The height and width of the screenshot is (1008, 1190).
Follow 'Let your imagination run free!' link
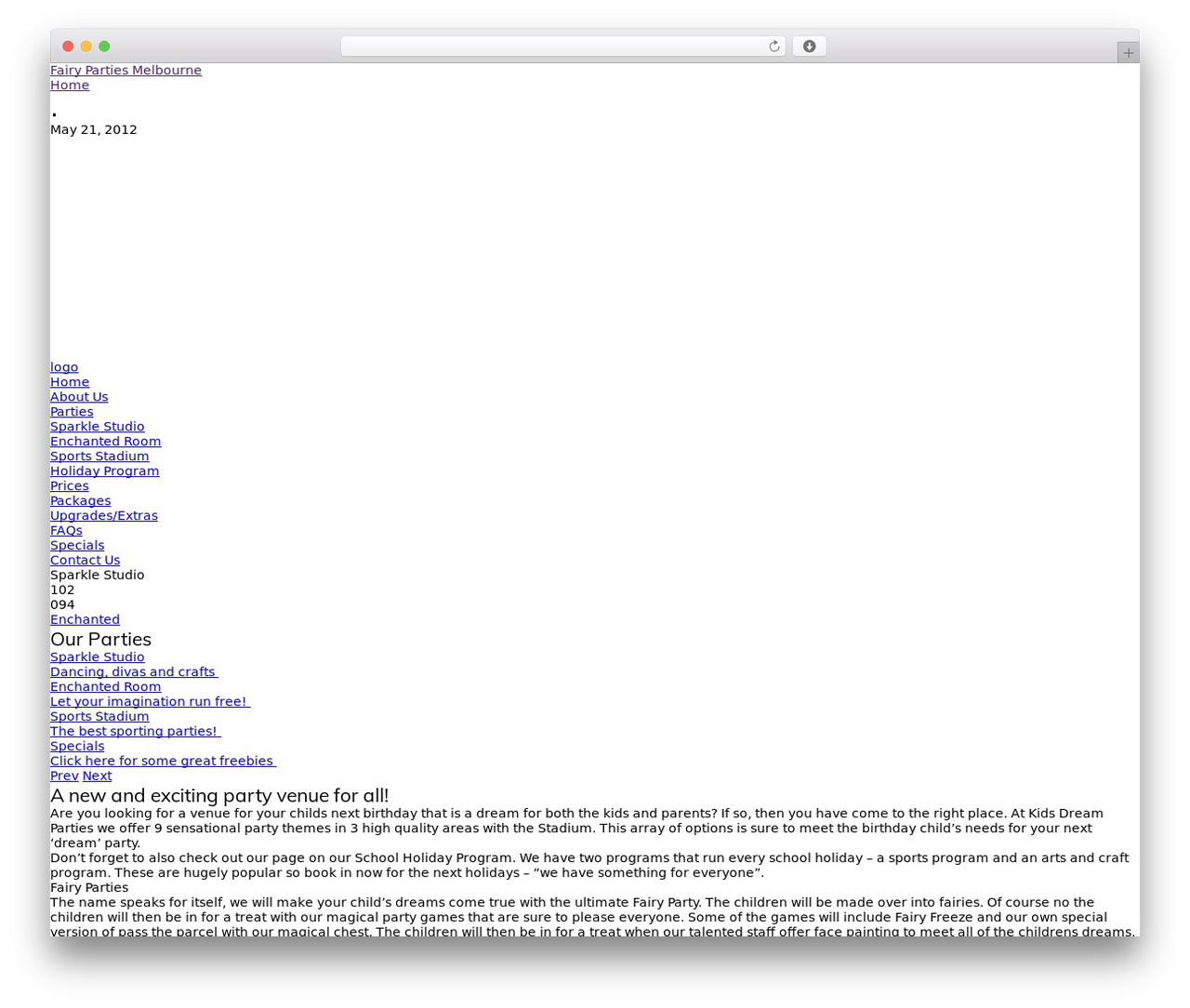151,702
